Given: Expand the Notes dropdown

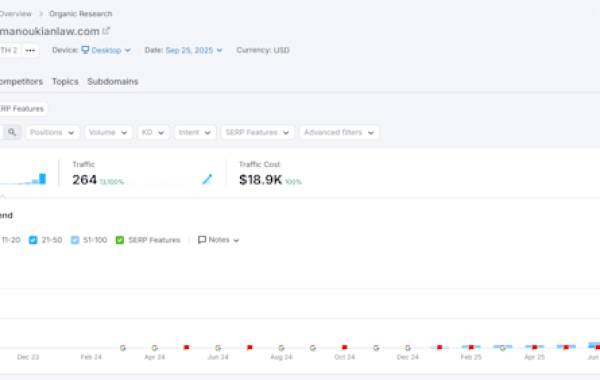Looking at the screenshot, I should pyautogui.click(x=218, y=240).
